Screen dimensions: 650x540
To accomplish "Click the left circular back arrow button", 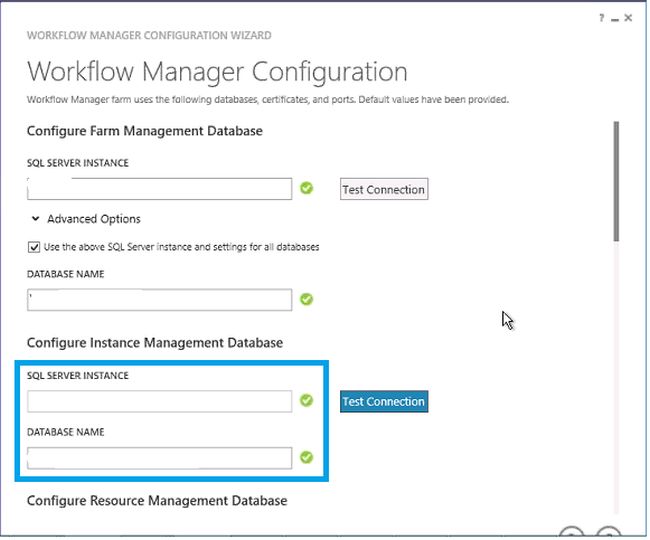I will click(x=571, y=534).
